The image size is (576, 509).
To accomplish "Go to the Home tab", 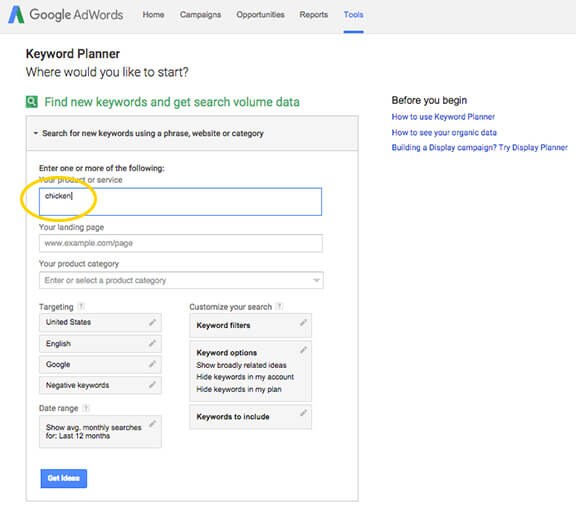I will pos(153,15).
